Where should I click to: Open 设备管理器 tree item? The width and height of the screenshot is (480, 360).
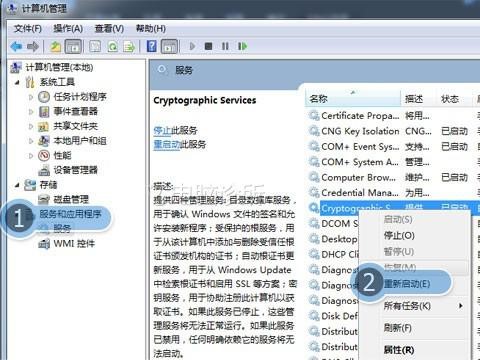pyautogui.click(x=76, y=170)
